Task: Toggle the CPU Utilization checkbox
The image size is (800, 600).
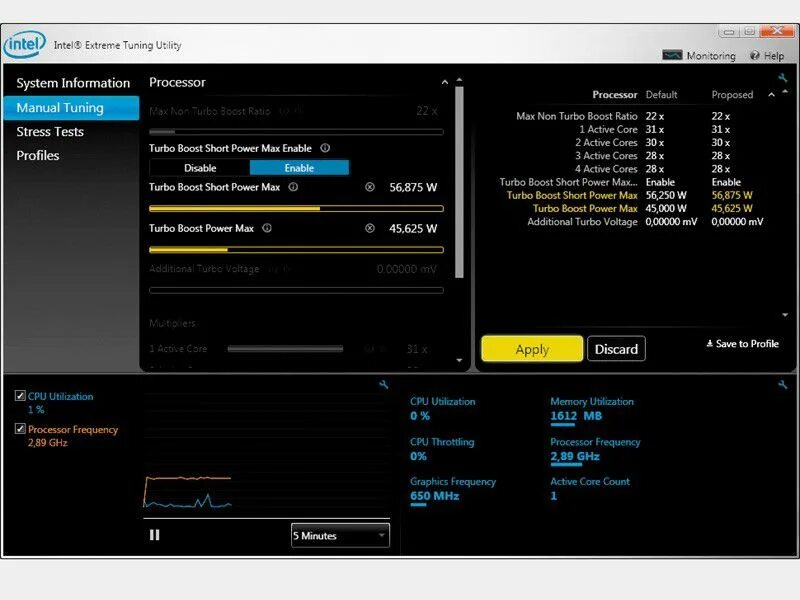Action: point(20,395)
